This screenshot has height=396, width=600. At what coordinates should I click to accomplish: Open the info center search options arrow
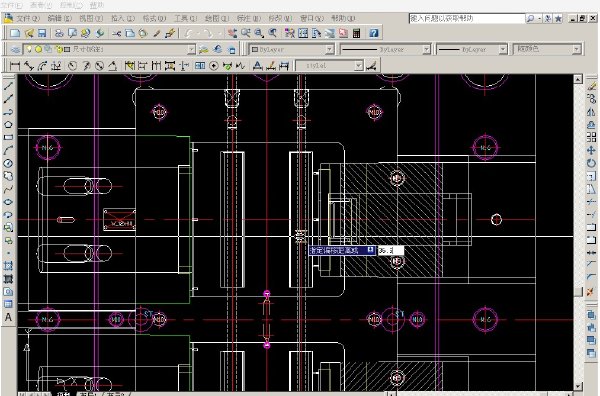tap(540, 18)
